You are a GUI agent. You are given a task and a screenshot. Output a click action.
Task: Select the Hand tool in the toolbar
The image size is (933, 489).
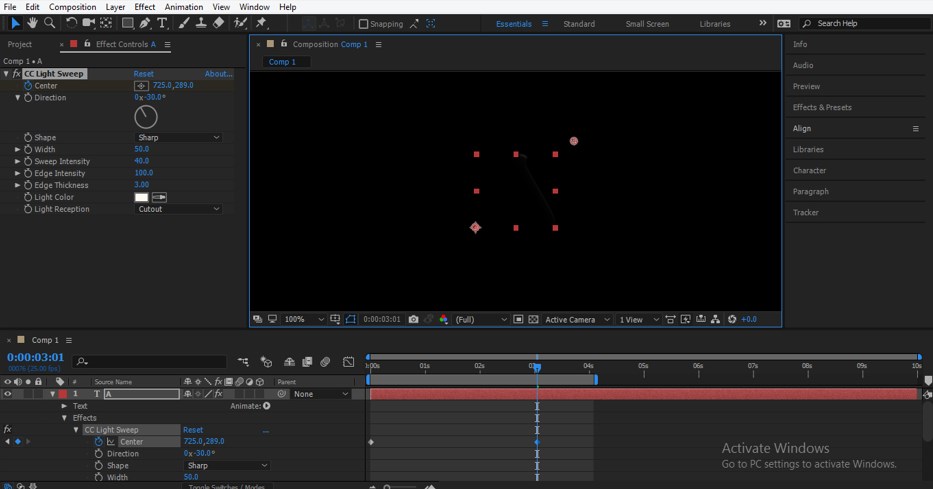coord(32,23)
